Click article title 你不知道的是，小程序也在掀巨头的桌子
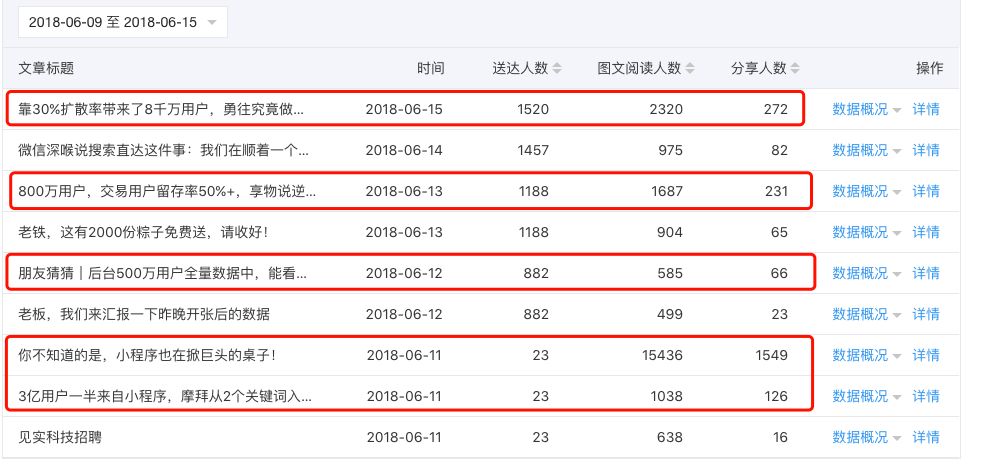986x464 pixels. tap(148, 355)
